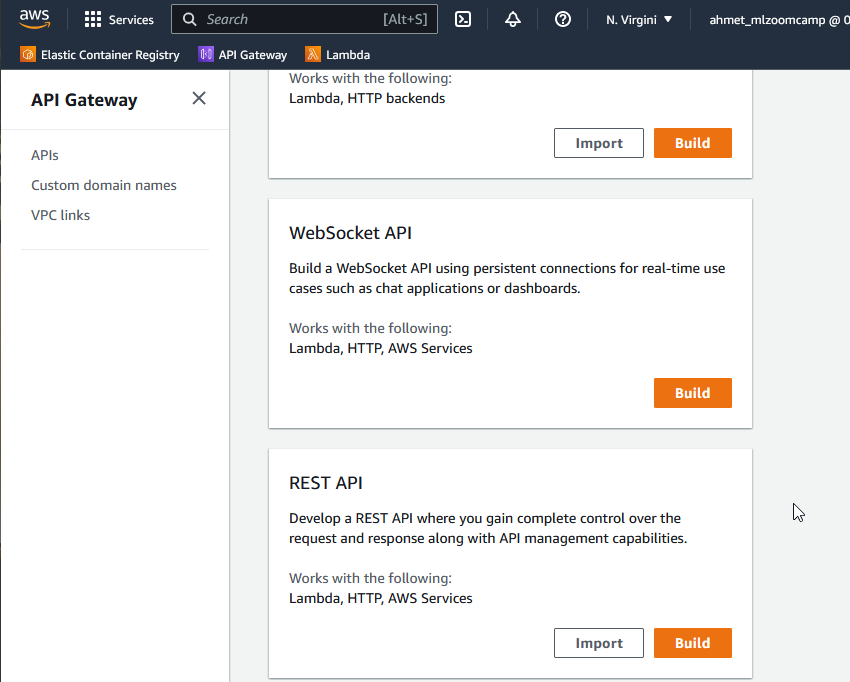Click the search magnifier icon
The width and height of the screenshot is (850, 682).
(189, 20)
